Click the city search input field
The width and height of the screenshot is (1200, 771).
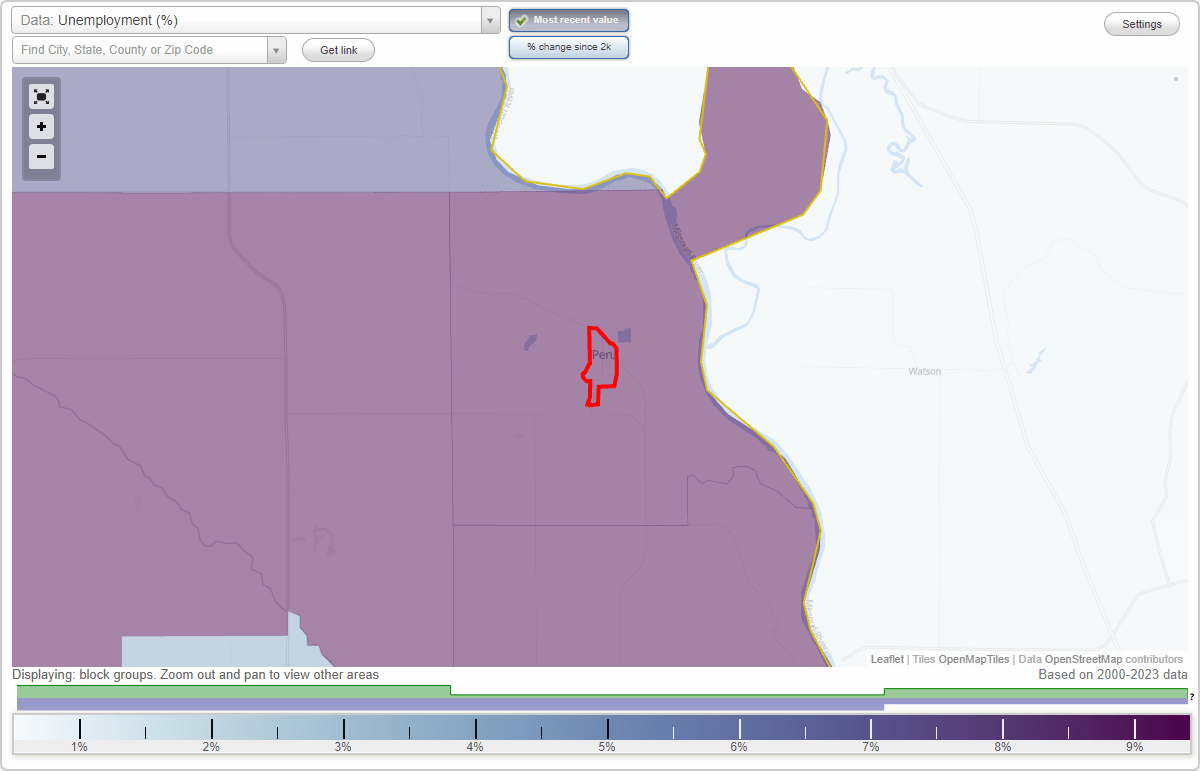(140, 50)
